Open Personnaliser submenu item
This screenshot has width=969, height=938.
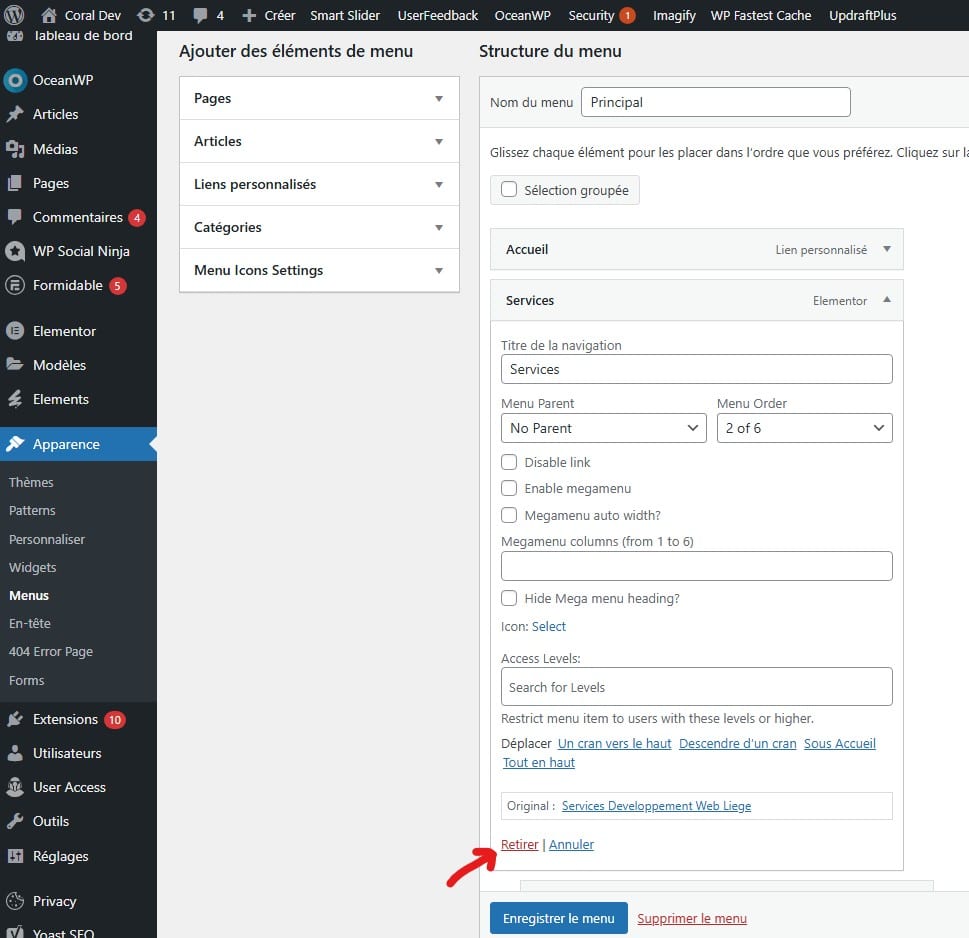[x=47, y=539]
